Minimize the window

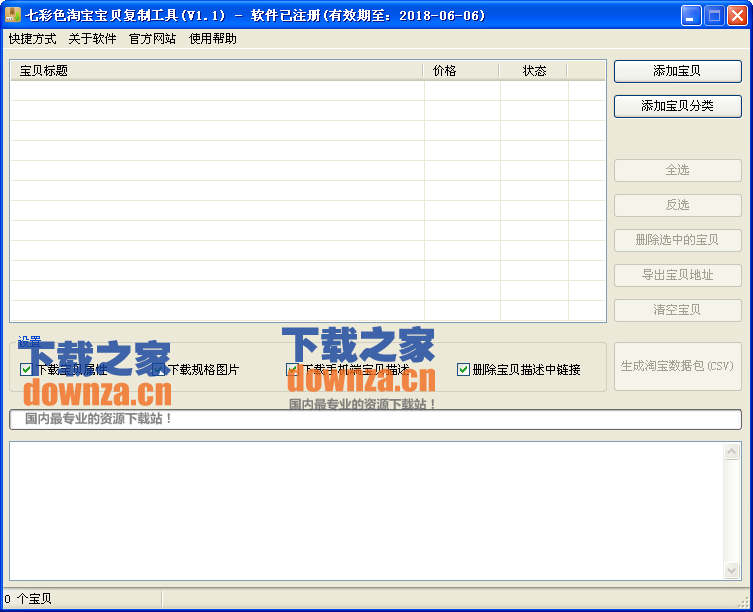691,16
